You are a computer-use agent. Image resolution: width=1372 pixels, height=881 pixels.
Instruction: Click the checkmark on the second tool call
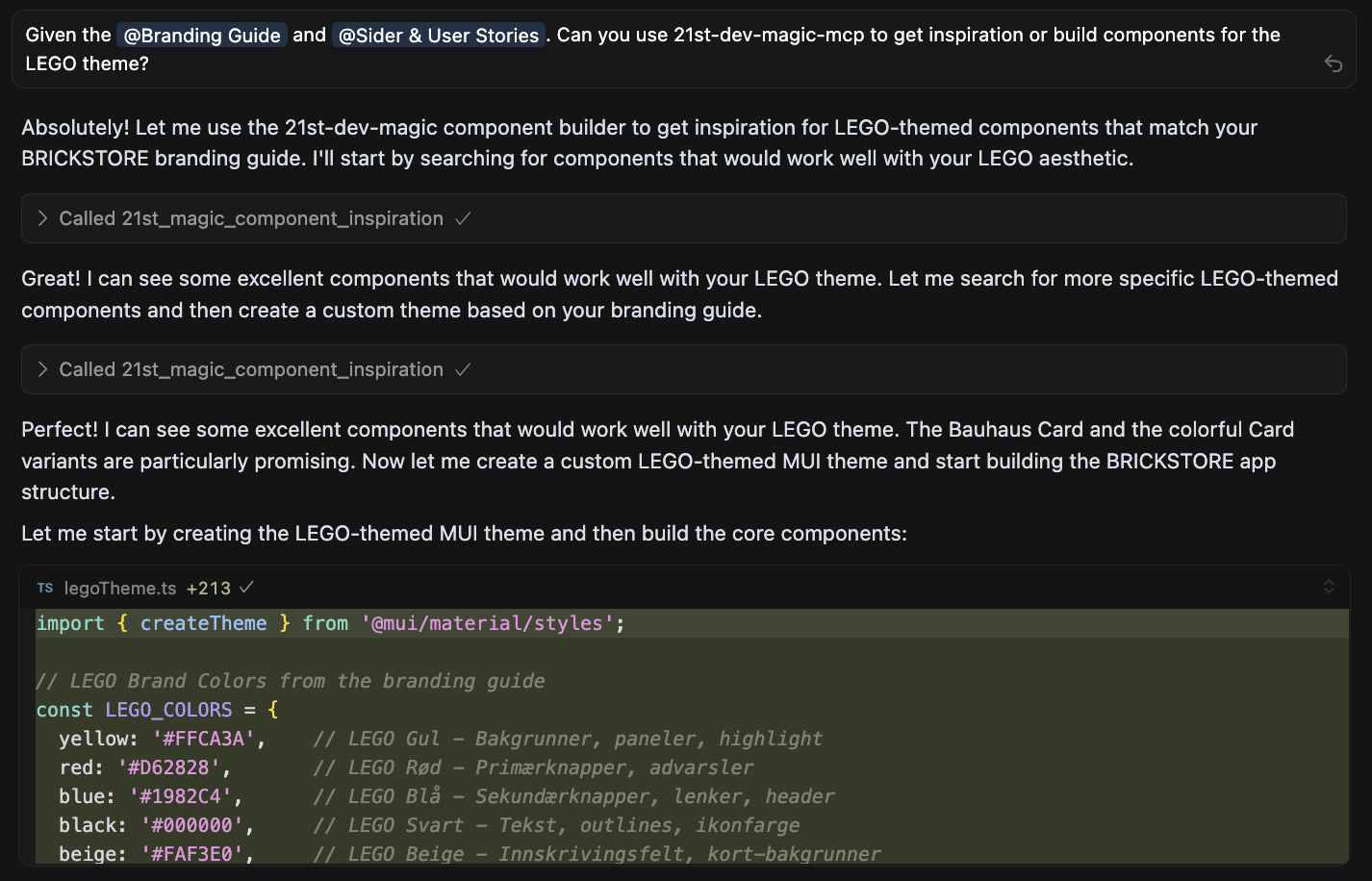pyautogui.click(x=463, y=369)
